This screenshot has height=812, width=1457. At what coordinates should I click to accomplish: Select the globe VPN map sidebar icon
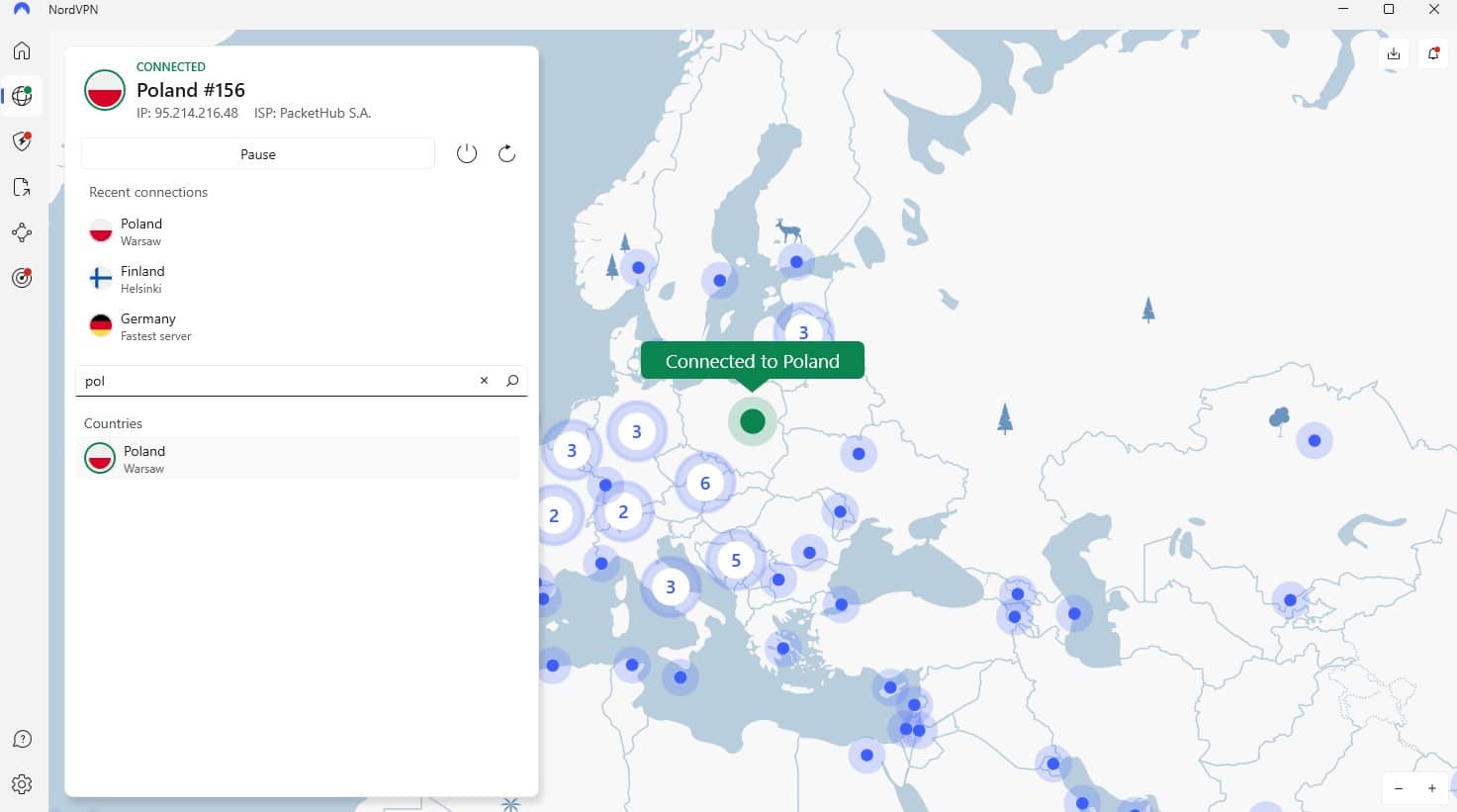point(22,96)
